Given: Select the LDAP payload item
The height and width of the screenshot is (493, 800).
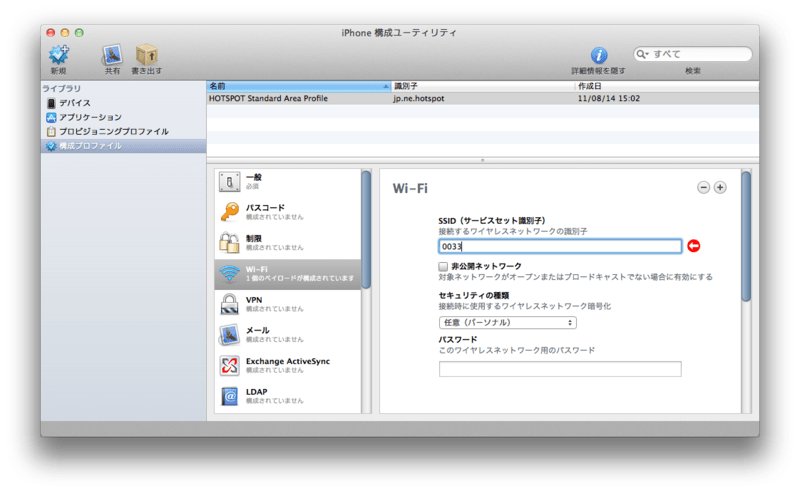Looking at the screenshot, I should pyautogui.click(x=229, y=396).
